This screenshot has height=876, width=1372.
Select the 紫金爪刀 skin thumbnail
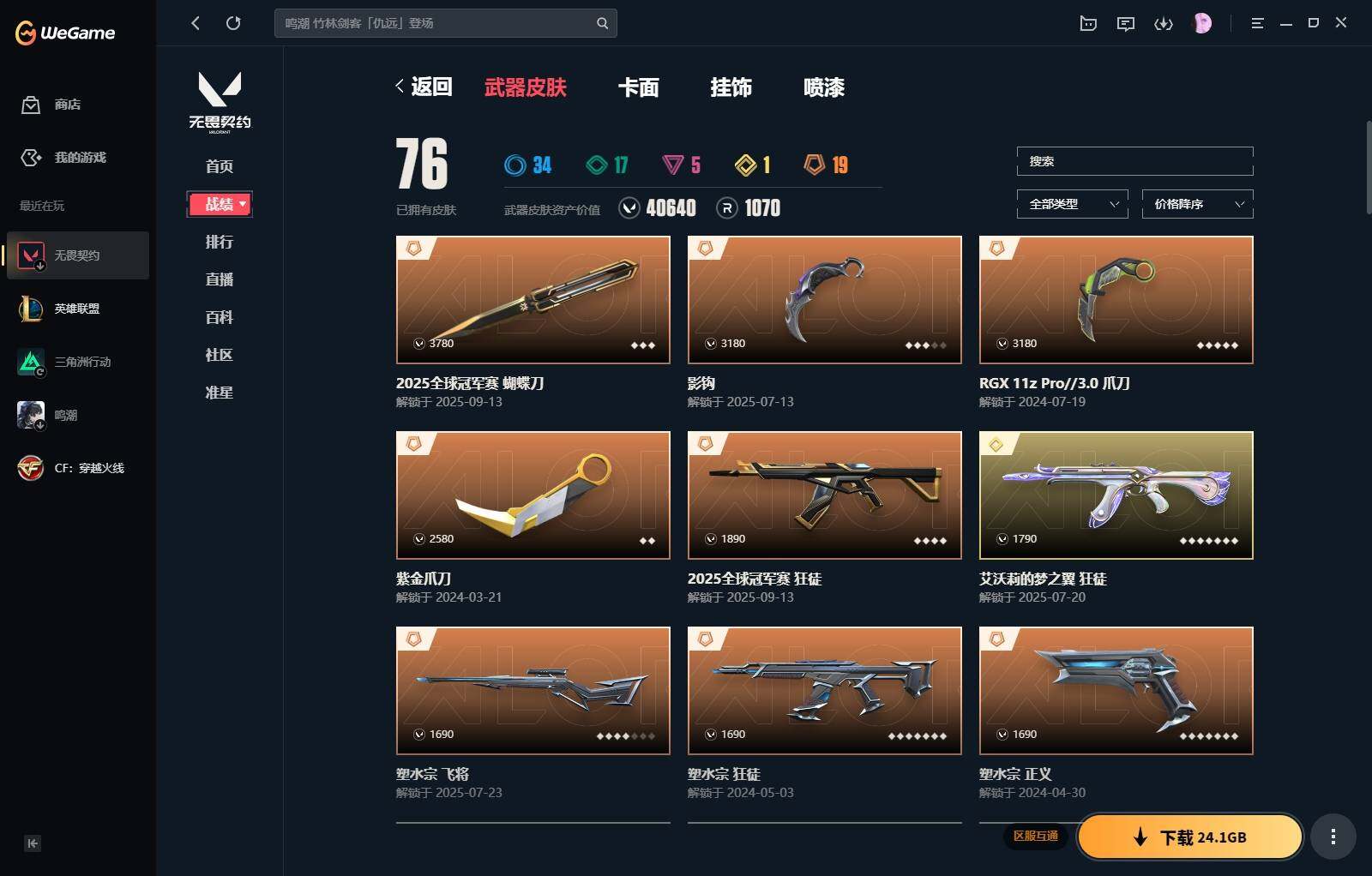533,495
